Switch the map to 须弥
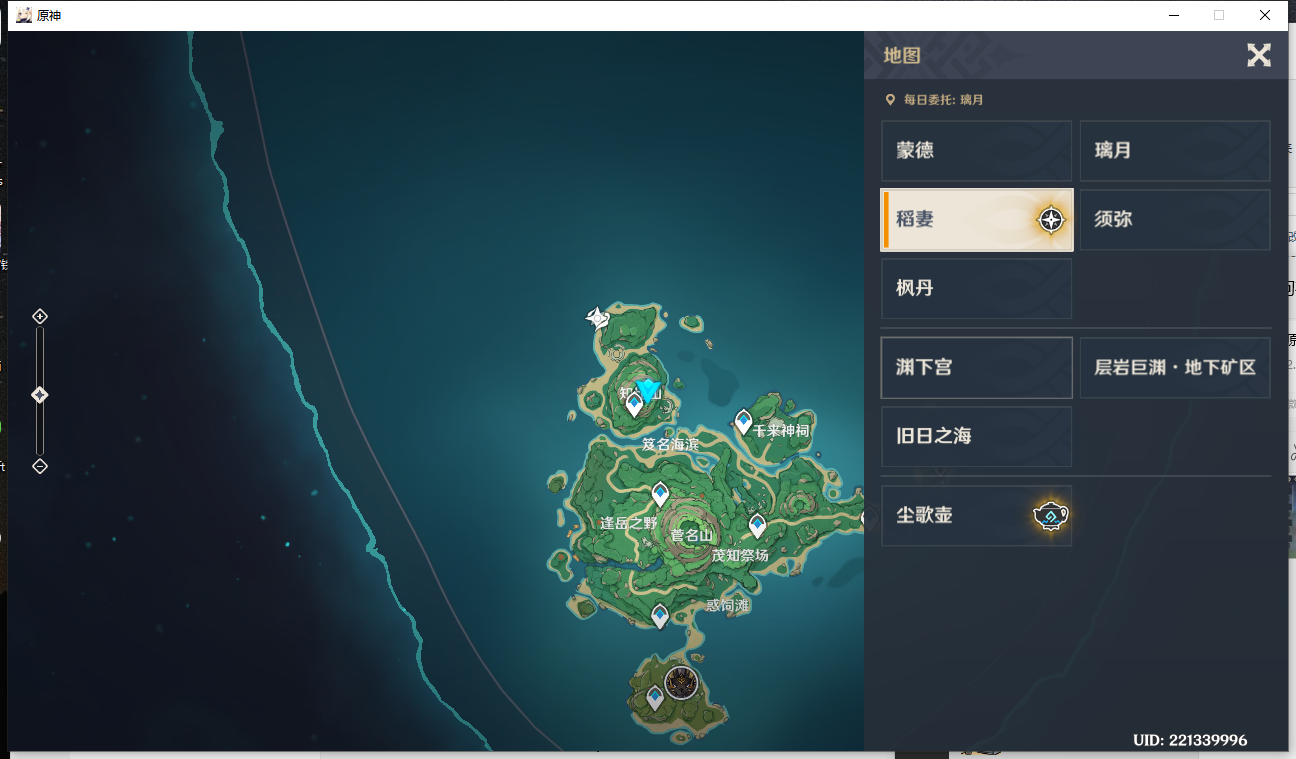This screenshot has height=759, width=1296. (1175, 220)
